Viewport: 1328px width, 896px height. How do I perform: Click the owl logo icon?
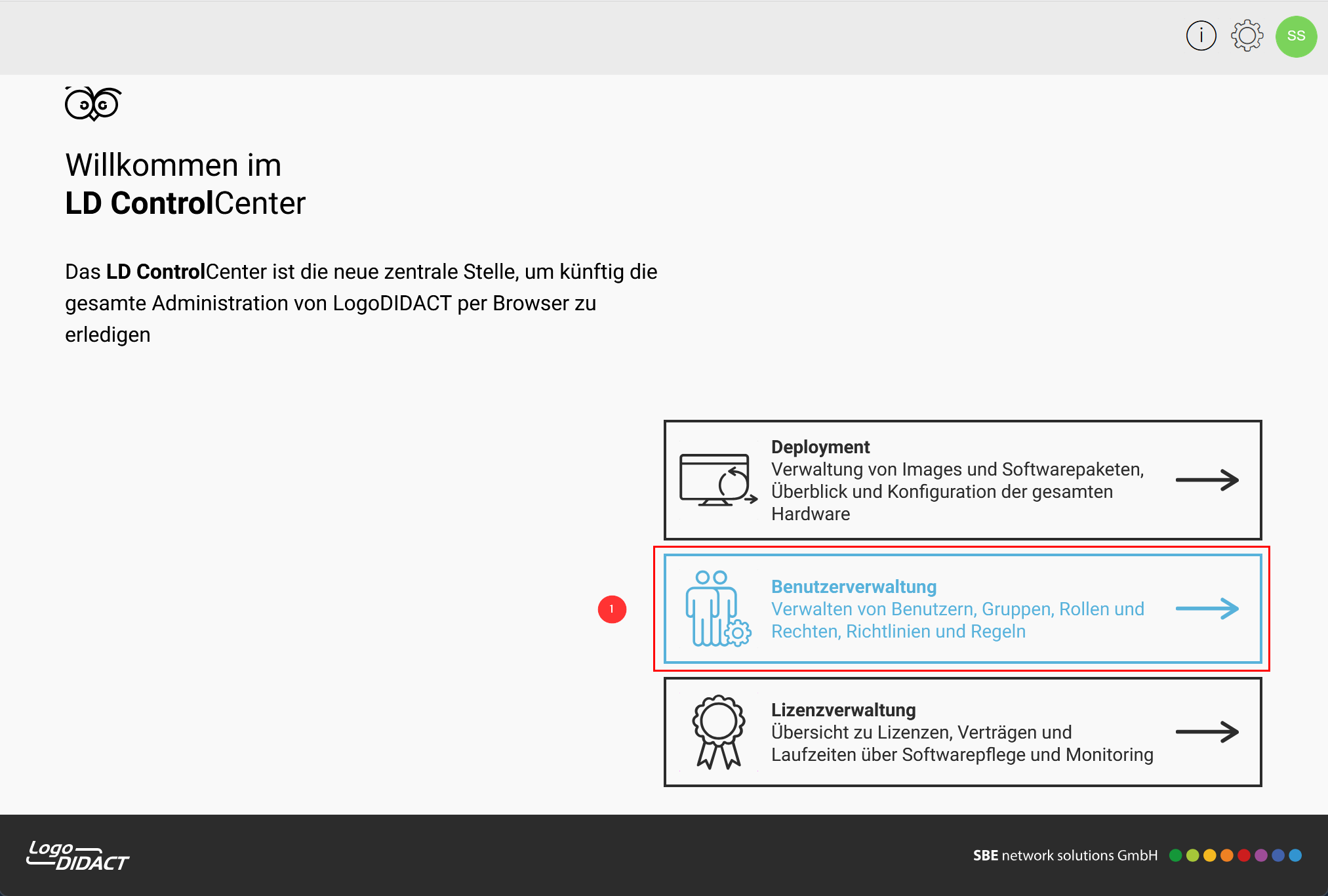tap(93, 104)
